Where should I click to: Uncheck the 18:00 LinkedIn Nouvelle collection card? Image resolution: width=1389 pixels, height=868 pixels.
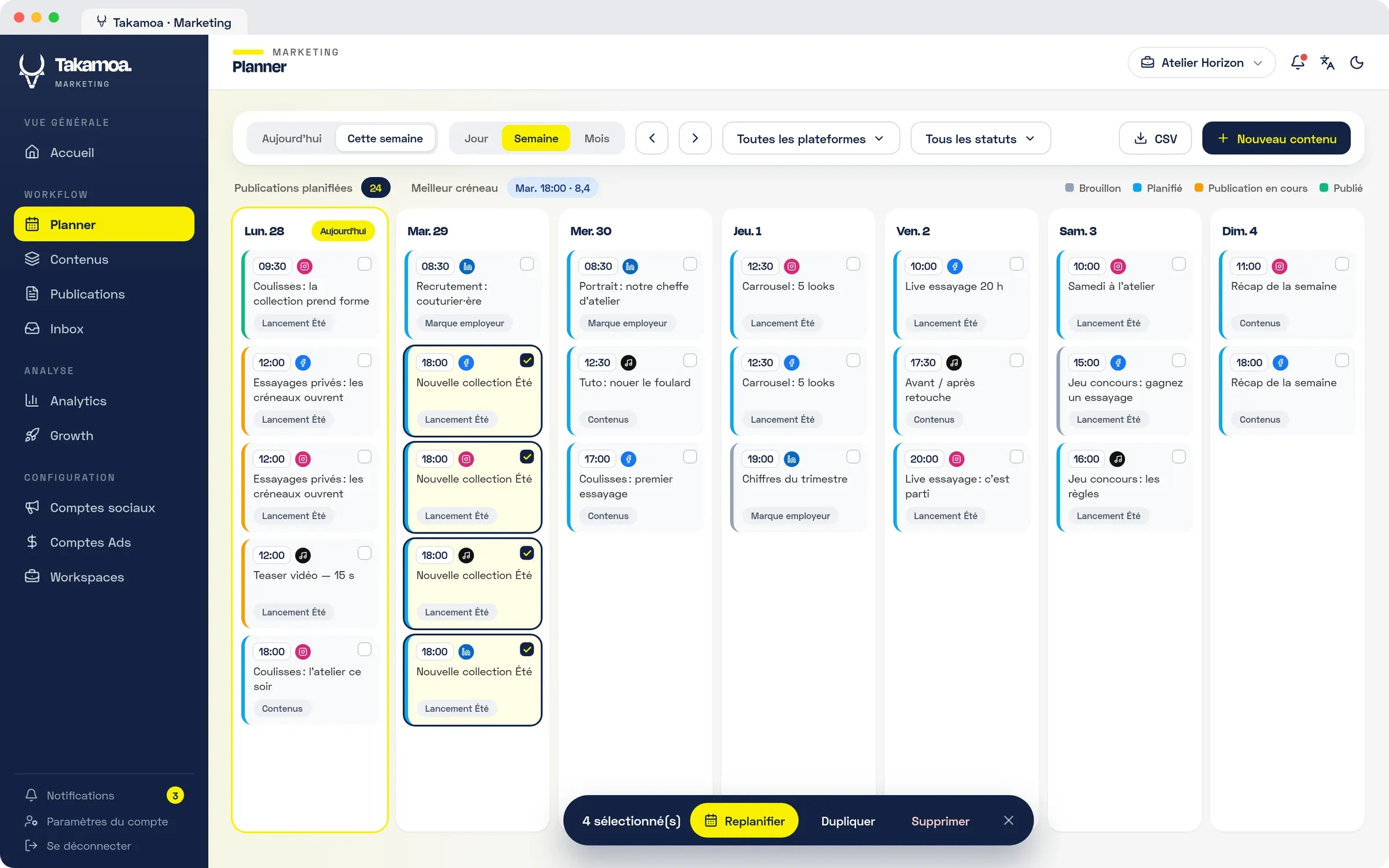point(527,649)
